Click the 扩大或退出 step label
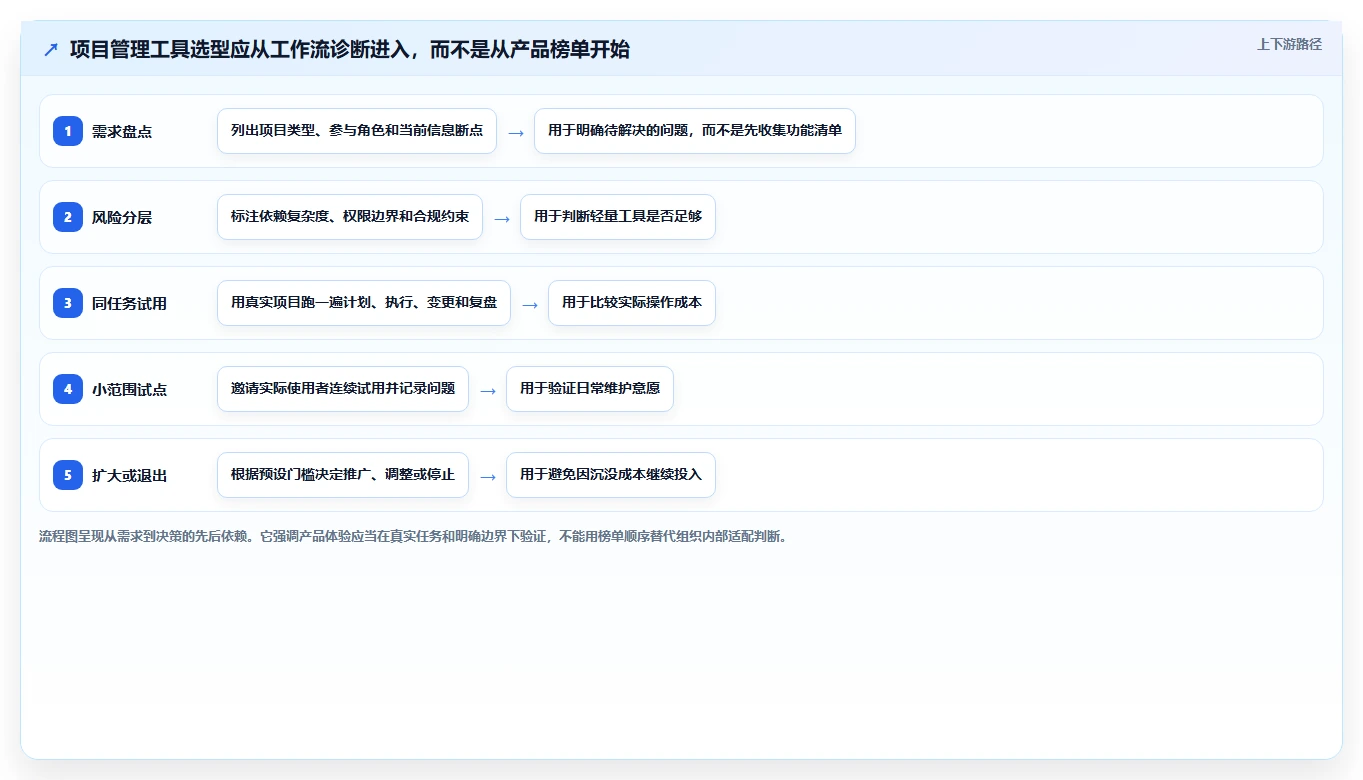 coord(129,475)
